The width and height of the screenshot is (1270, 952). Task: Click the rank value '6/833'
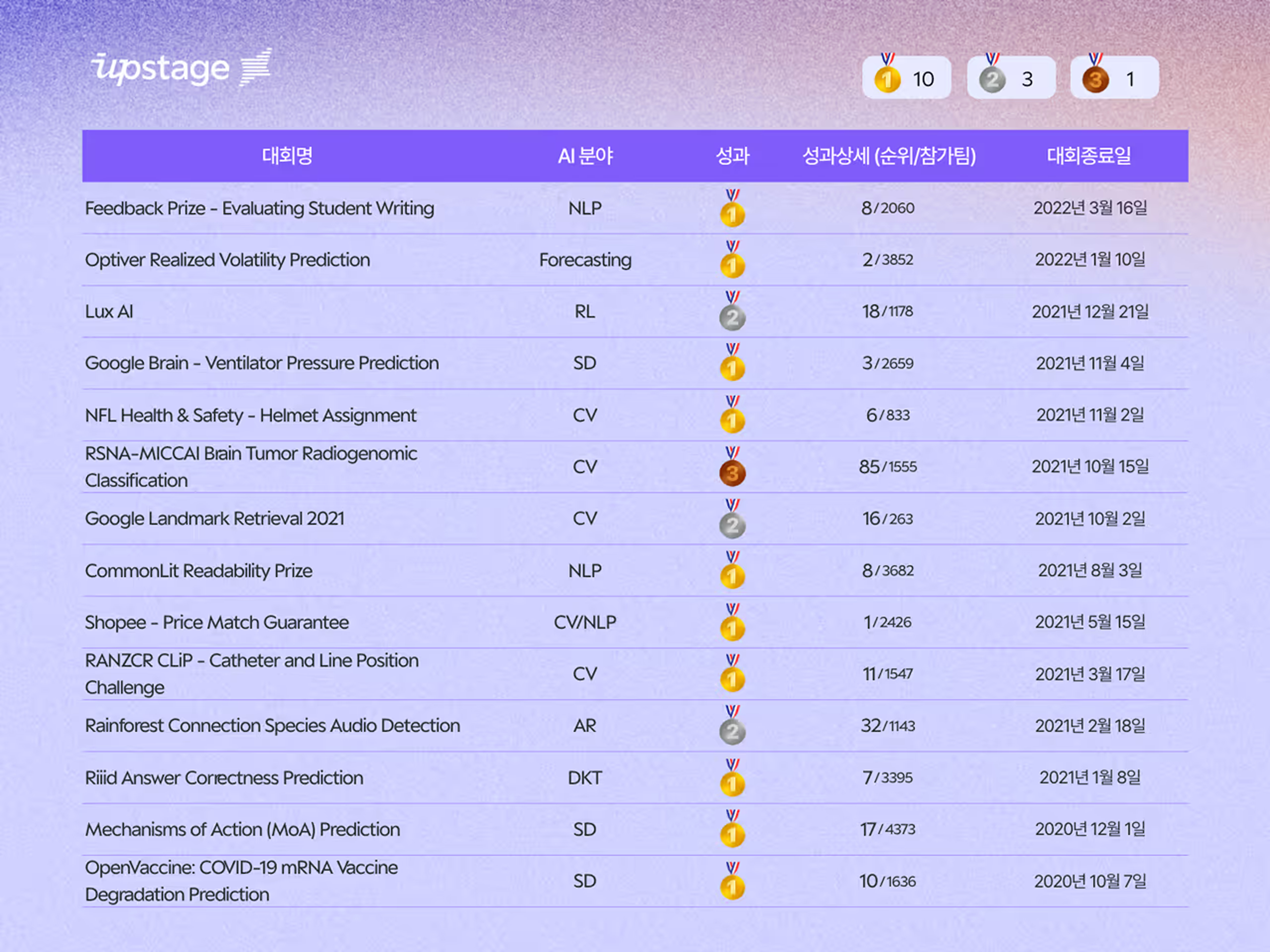[888, 415]
